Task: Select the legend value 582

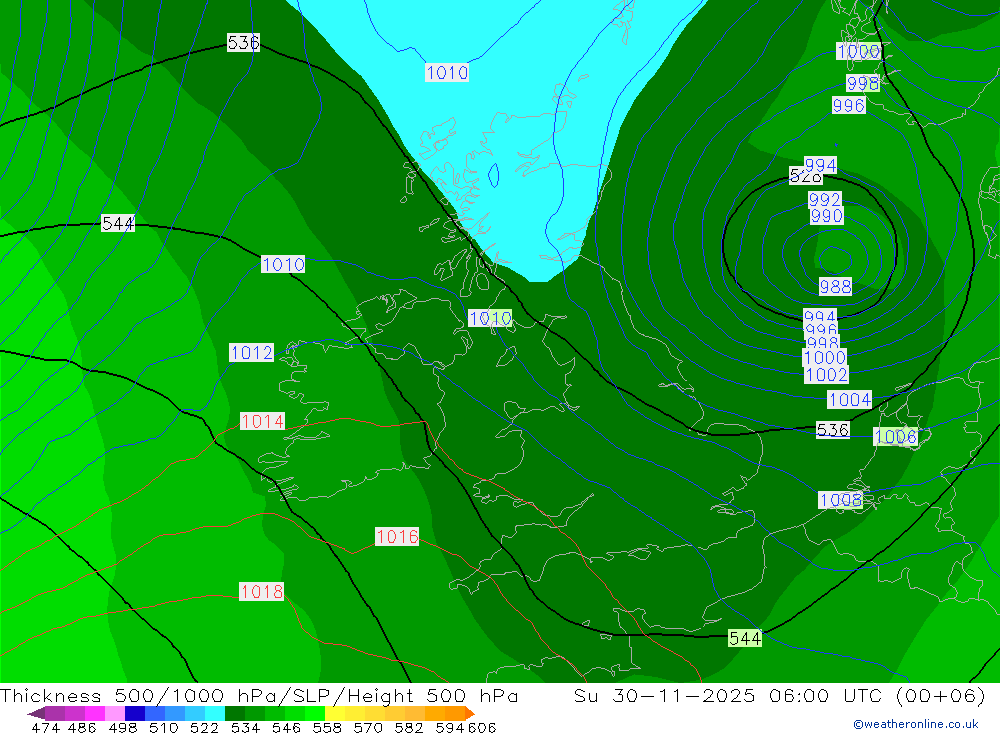Action: click(409, 727)
